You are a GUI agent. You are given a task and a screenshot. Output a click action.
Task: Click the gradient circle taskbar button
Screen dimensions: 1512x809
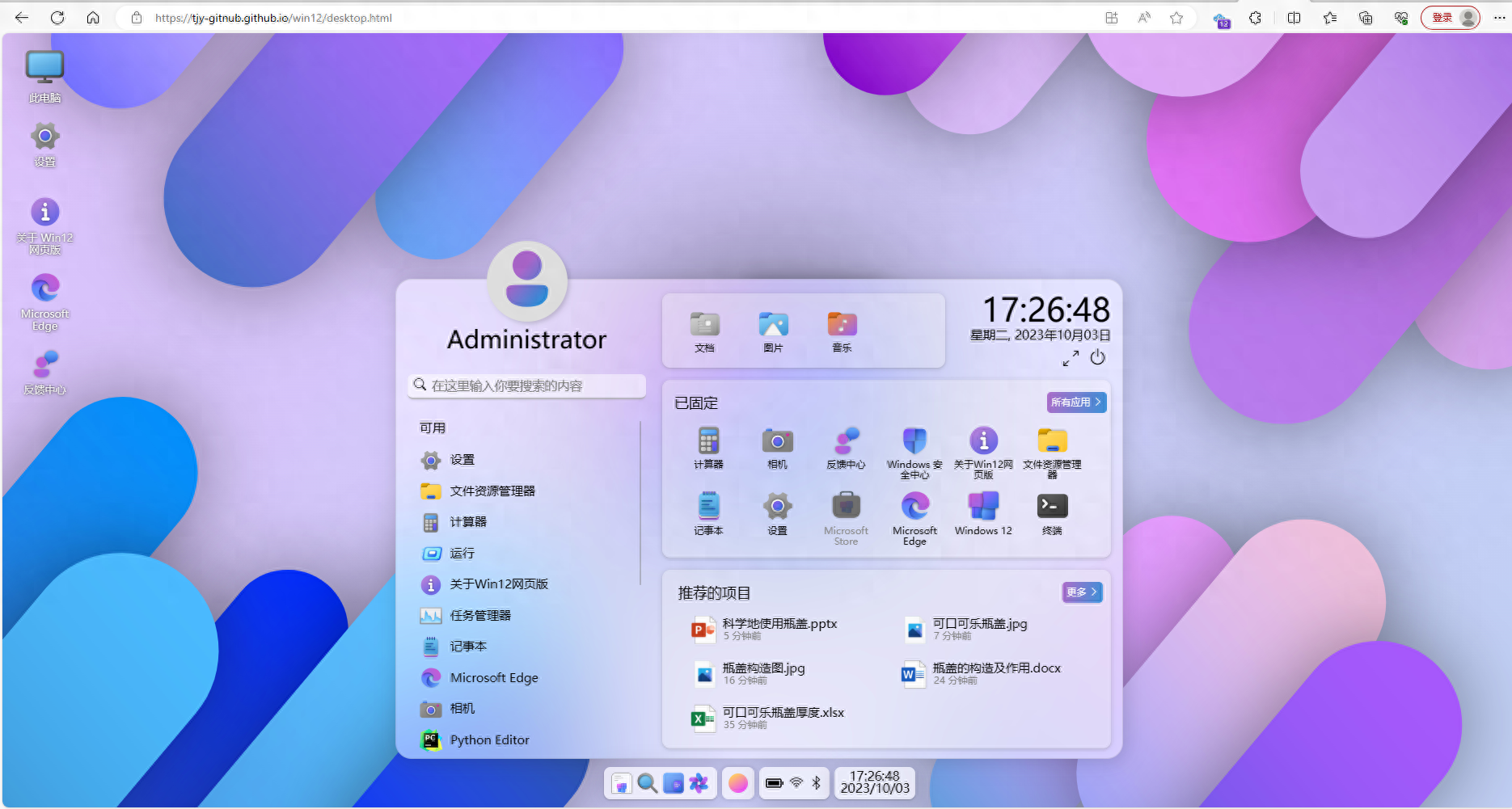(x=737, y=783)
